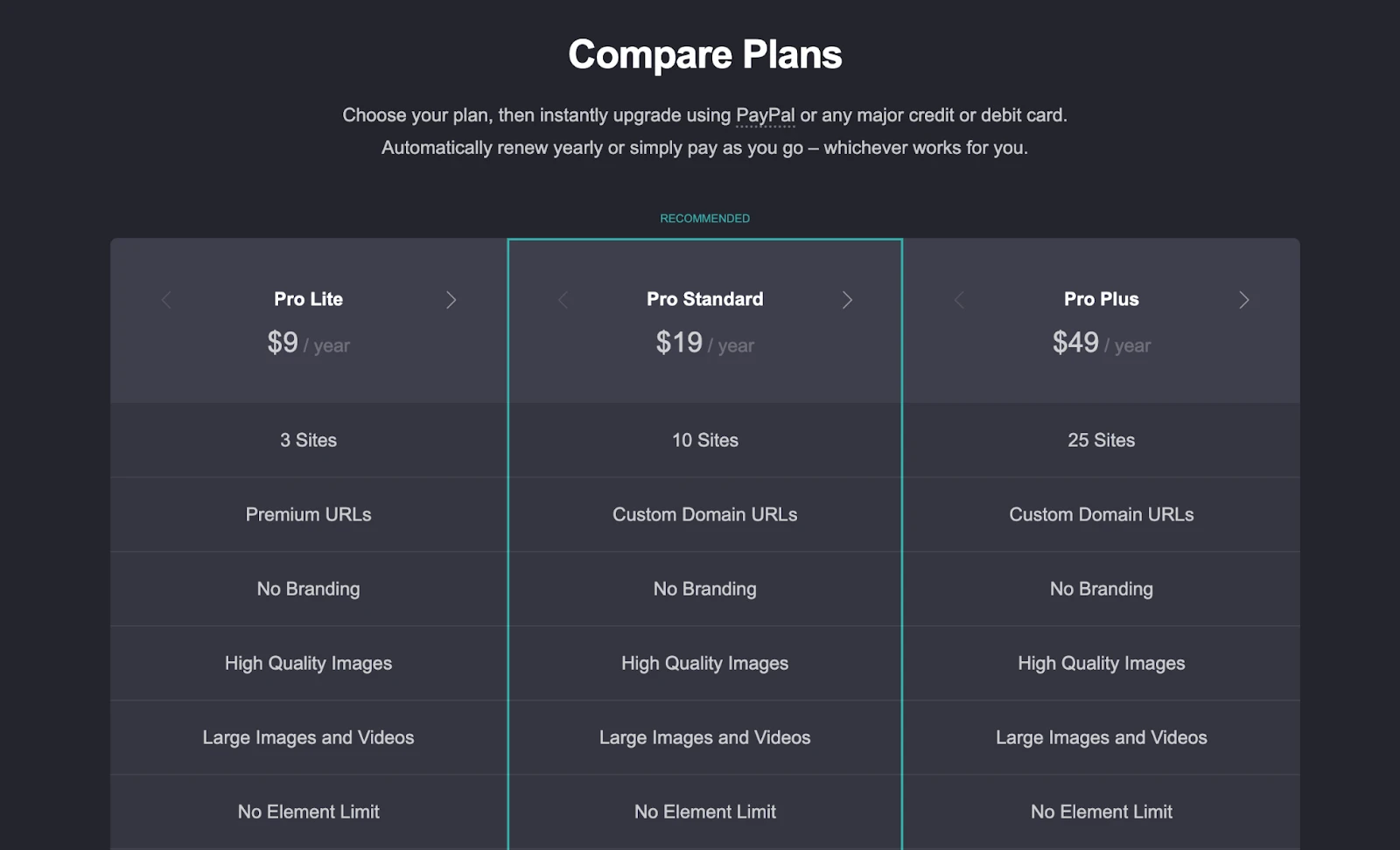Click the left chevron beside Pro Lite
Screen dimensions: 1400x850
click(x=166, y=300)
